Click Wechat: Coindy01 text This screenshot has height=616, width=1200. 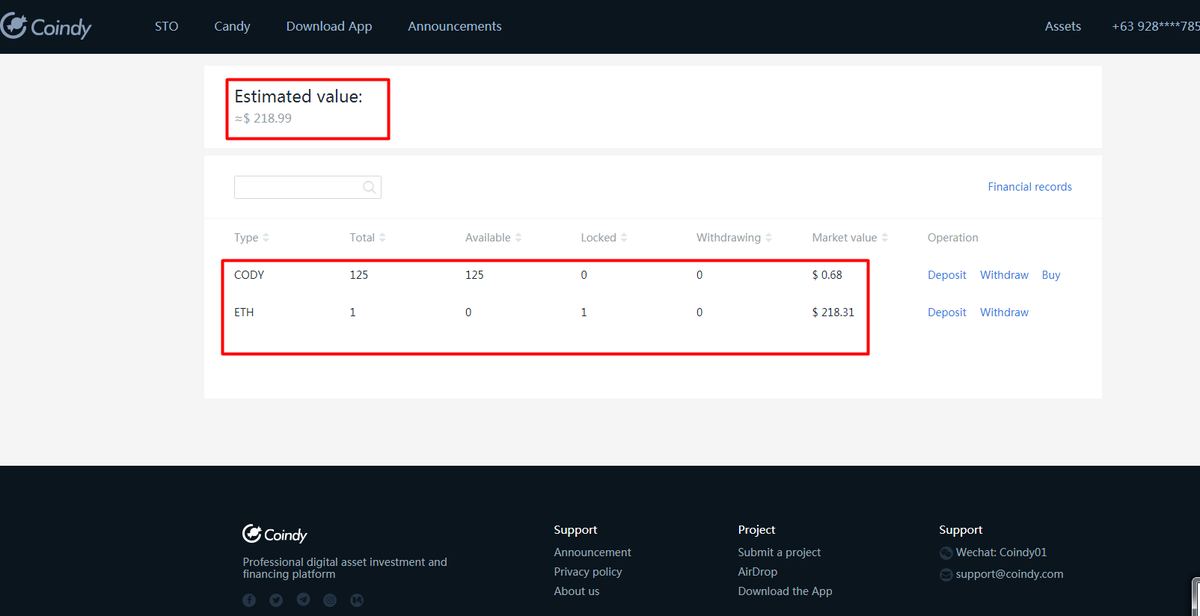(x=1001, y=552)
